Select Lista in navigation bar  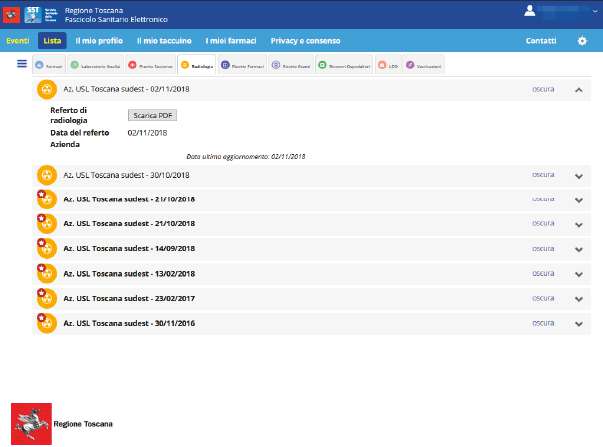click(52, 41)
